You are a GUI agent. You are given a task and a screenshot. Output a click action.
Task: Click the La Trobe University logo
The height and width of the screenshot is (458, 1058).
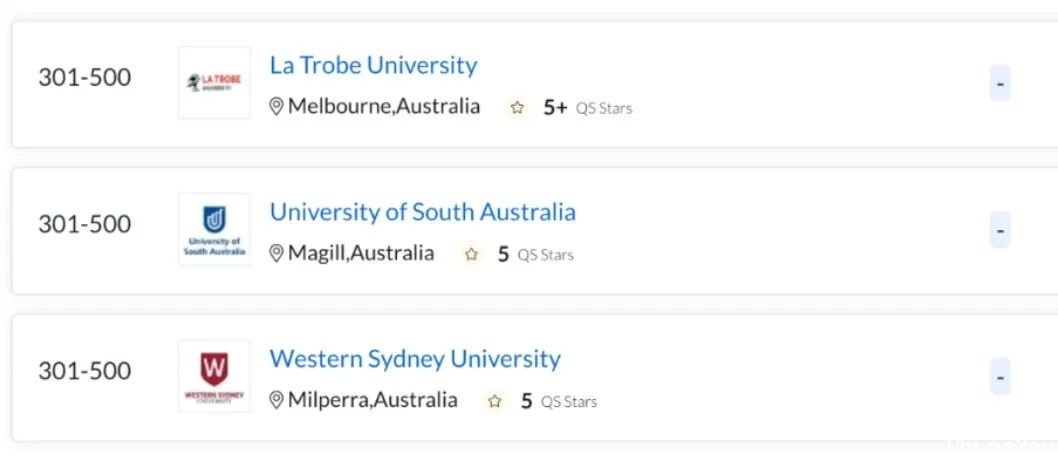pyautogui.click(x=215, y=83)
